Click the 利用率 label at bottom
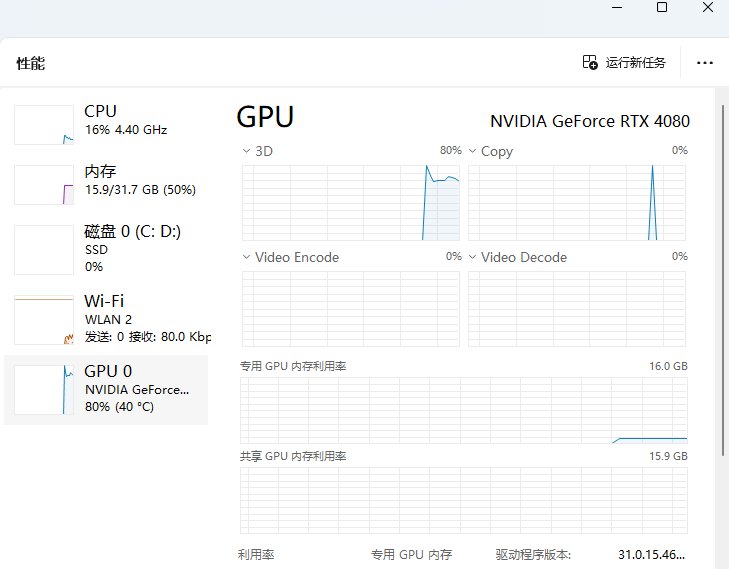729x569 pixels. [x=256, y=554]
